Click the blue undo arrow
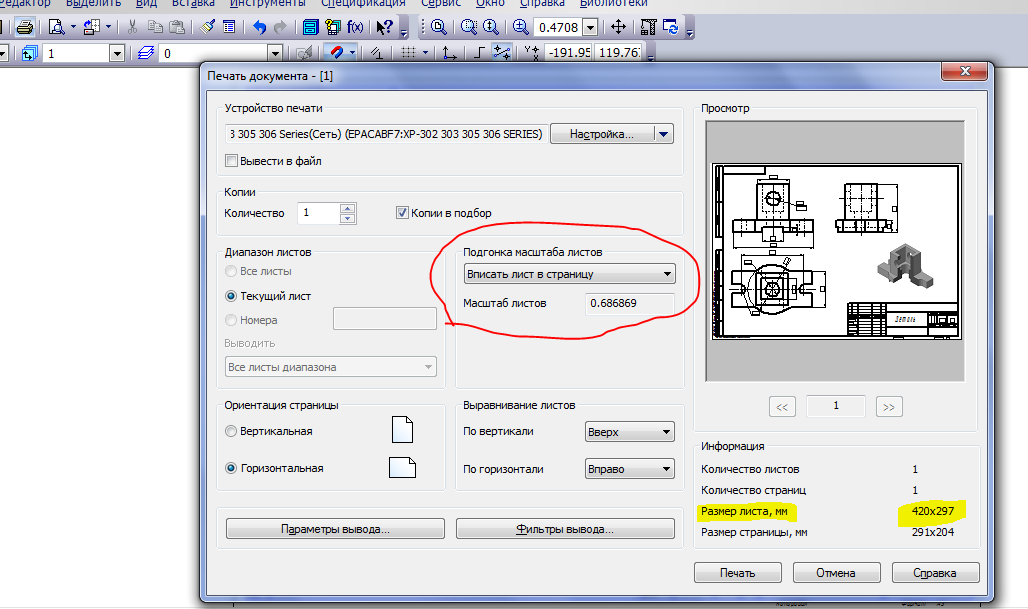The image size is (1028, 609). click(260, 27)
